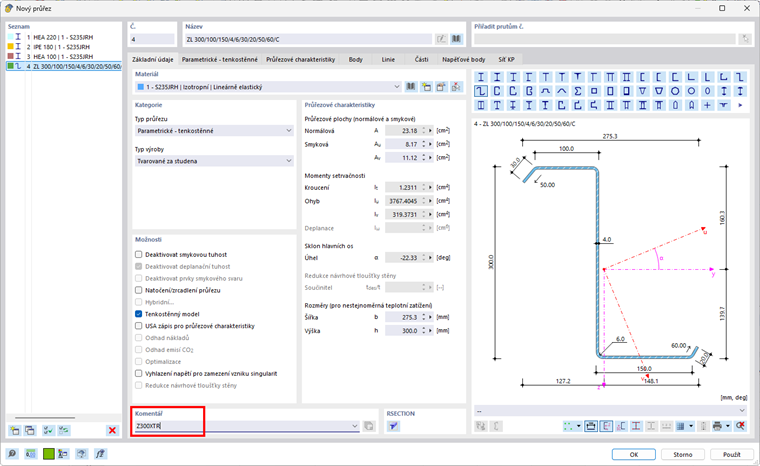Viewport: 760px width, 466px height.
Task: Copy the selected cross-section in list
Action: click(x=30, y=430)
